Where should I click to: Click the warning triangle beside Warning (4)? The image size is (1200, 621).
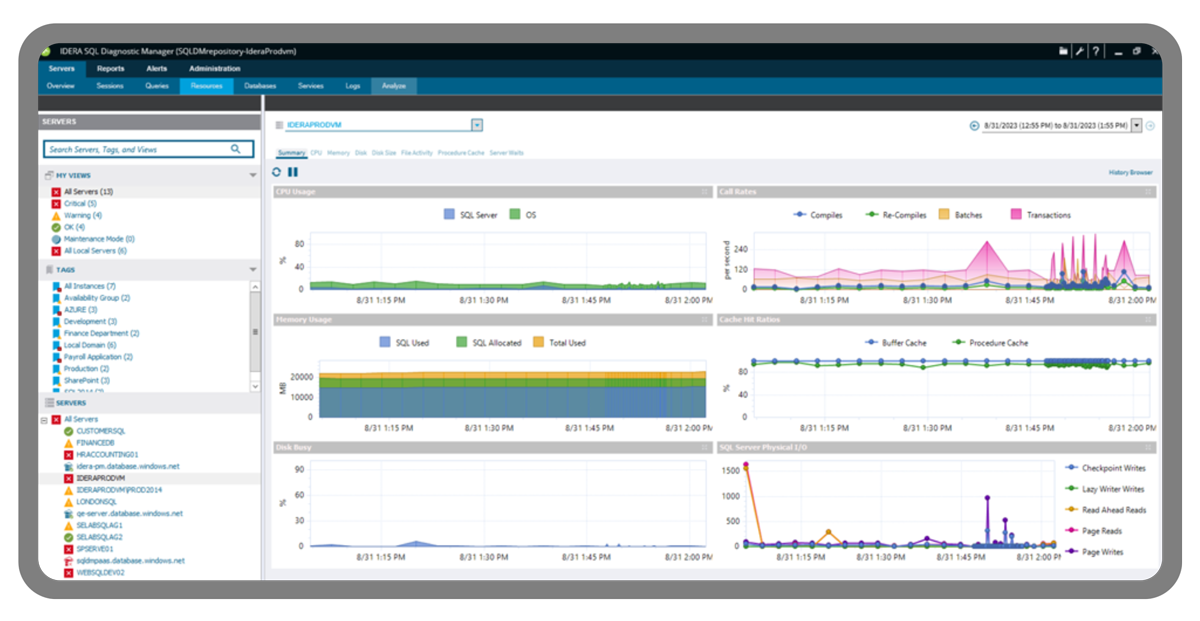pos(56,215)
